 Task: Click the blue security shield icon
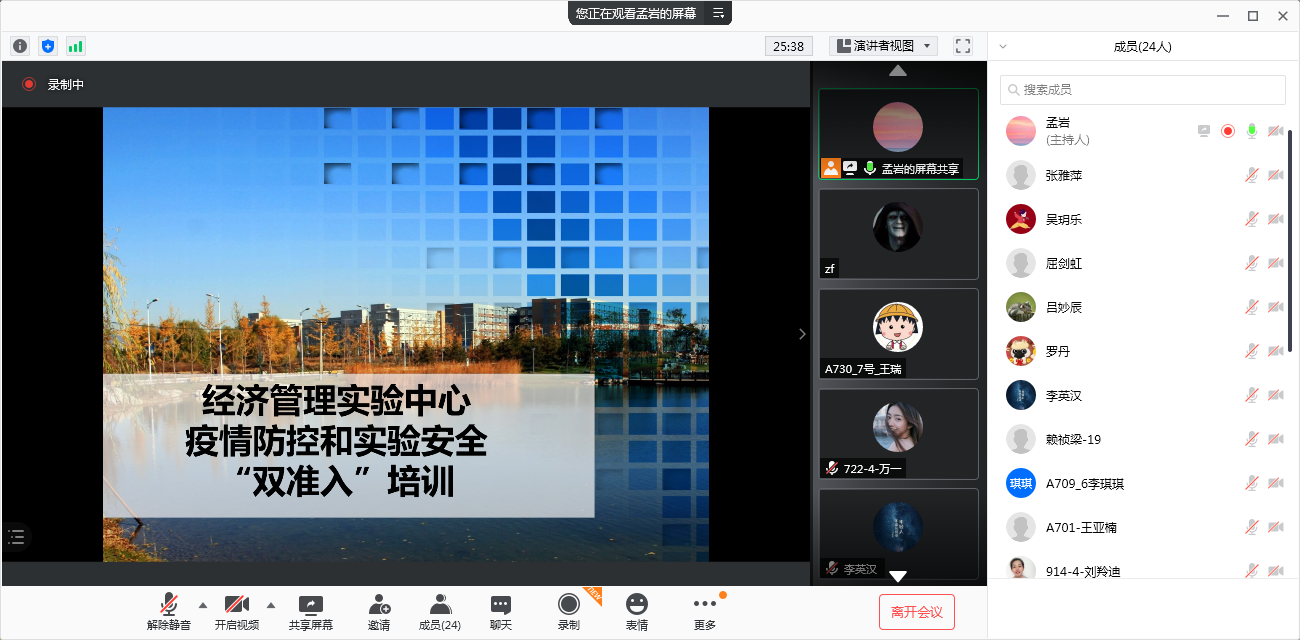48,46
